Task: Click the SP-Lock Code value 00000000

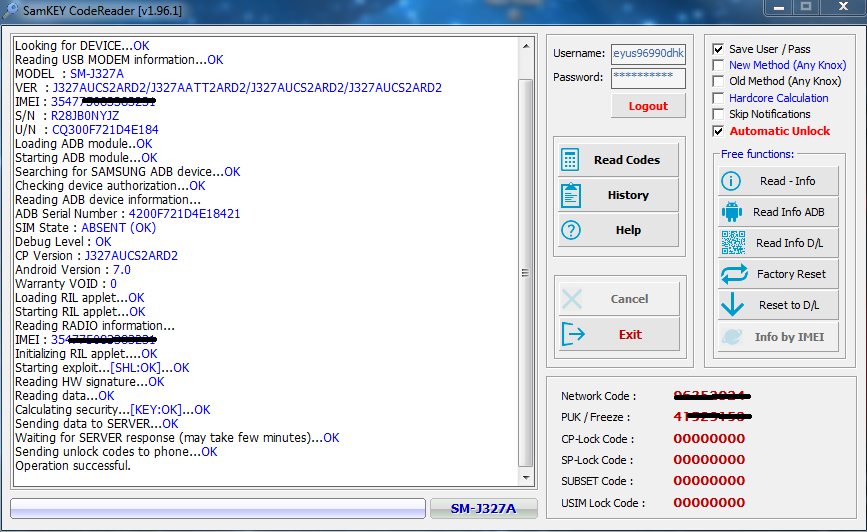Action: [709, 460]
